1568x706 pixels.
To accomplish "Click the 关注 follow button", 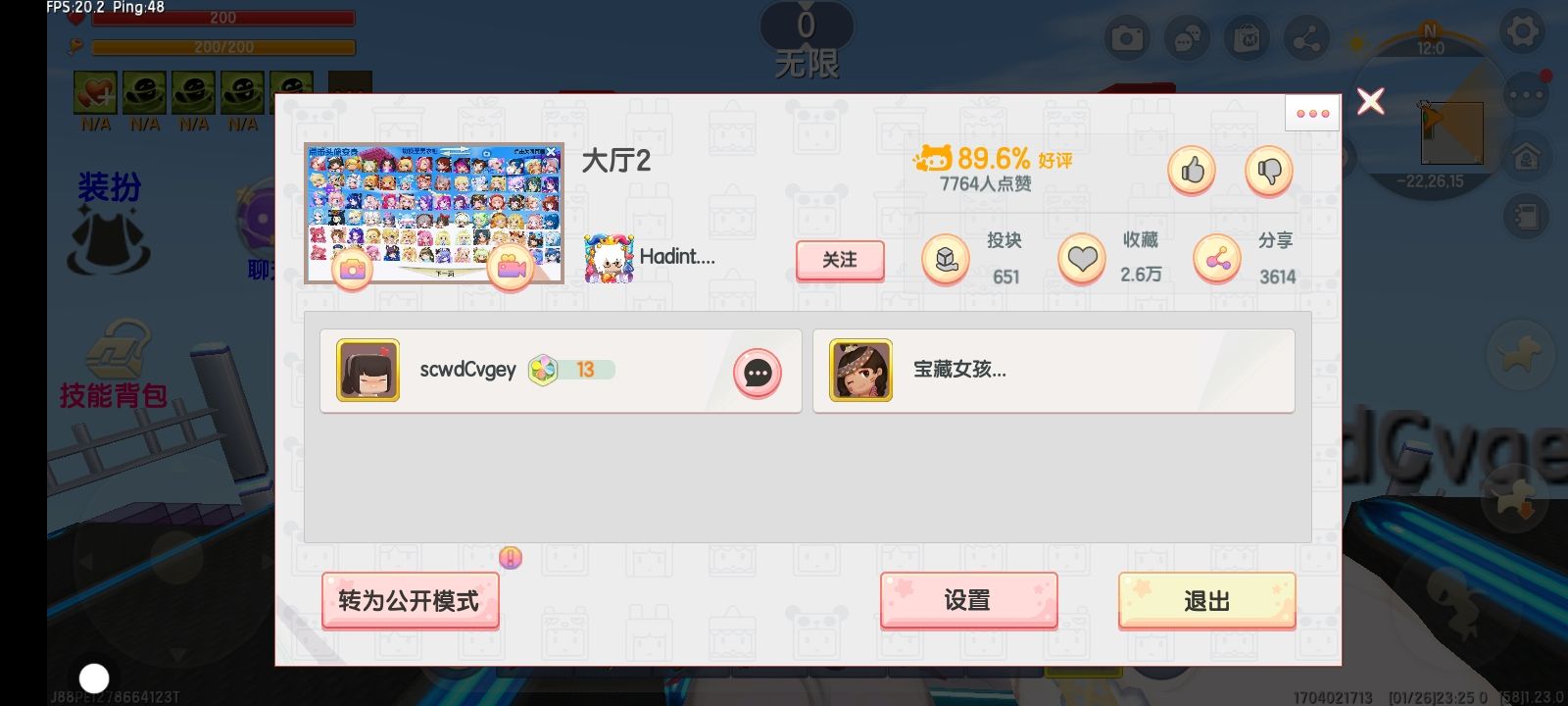I will [840, 261].
